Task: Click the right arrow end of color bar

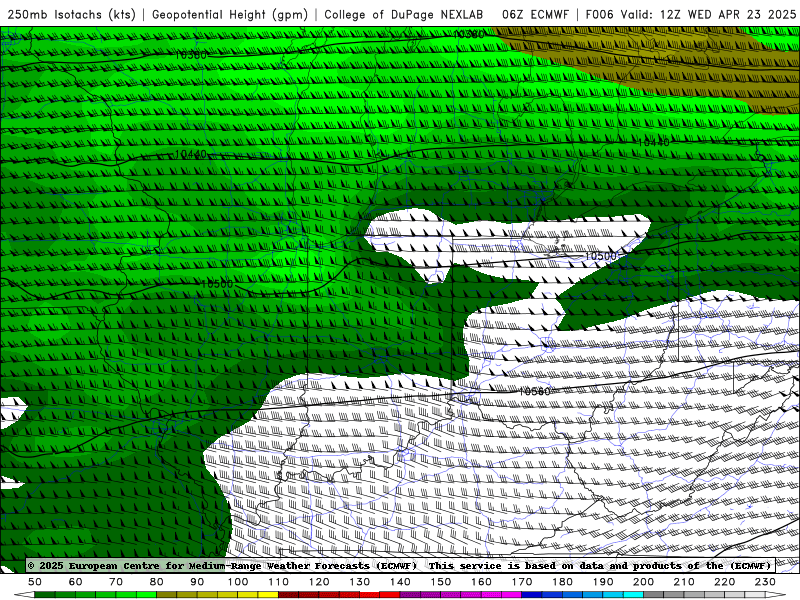Action: [x=776, y=595]
